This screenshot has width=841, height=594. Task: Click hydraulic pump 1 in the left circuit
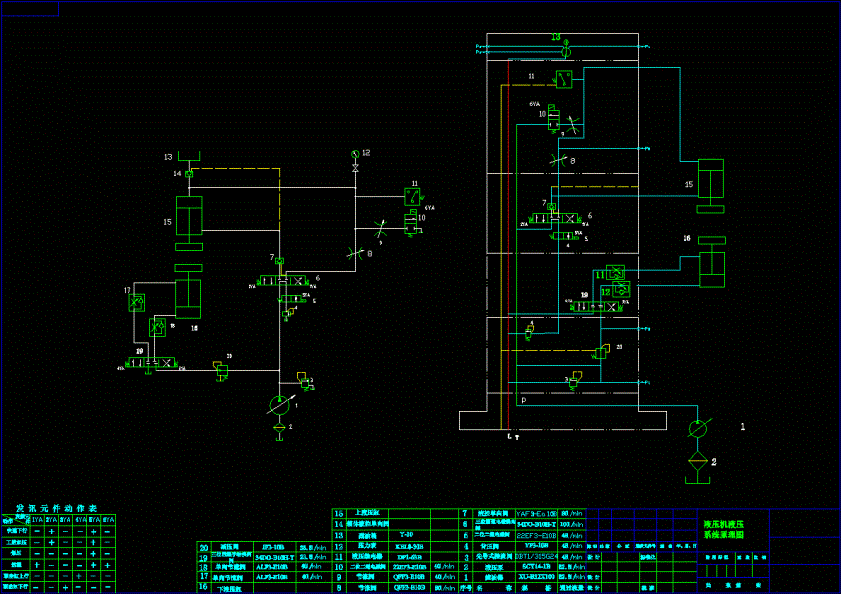(279, 405)
